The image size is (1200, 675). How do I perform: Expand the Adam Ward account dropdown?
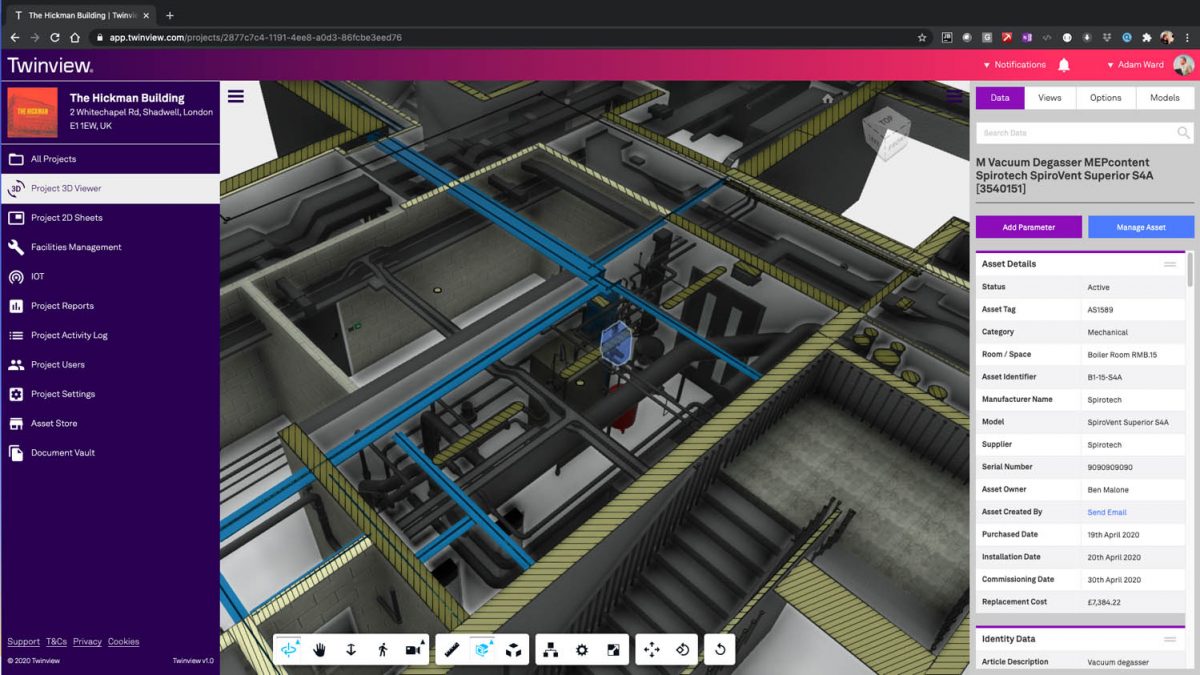(x=1136, y=65)
